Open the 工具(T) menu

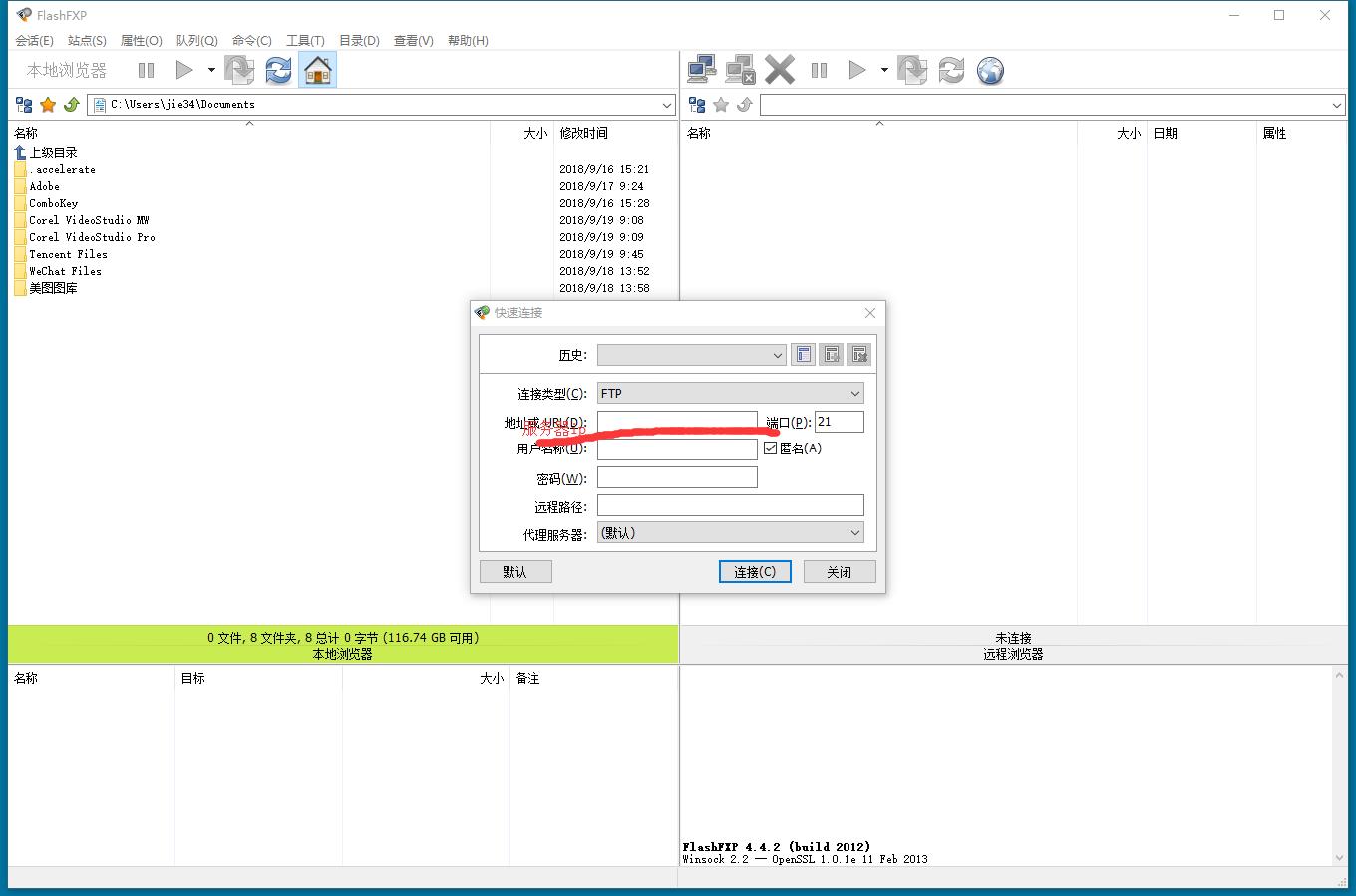pyautogui.click(x=305, y=41)
